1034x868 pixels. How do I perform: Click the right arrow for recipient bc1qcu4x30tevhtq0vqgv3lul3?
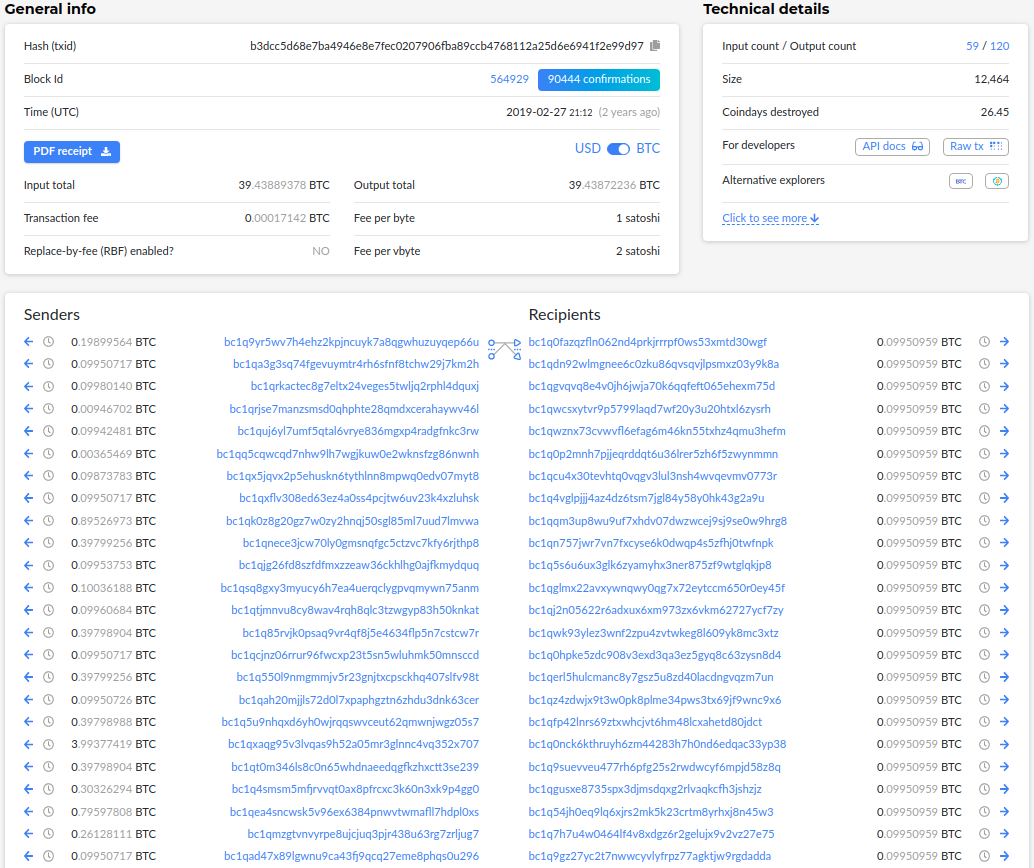pos(1004,476)
